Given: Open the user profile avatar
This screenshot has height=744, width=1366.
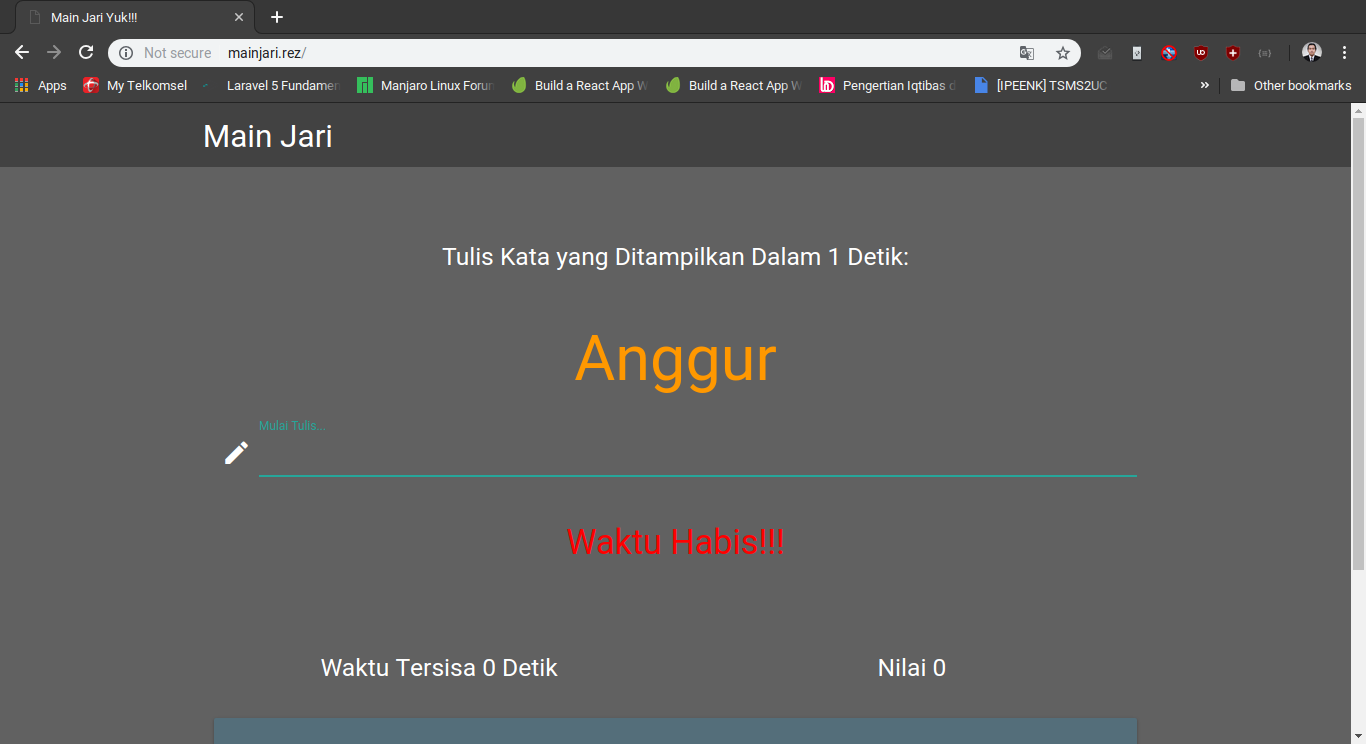Looking at the screenshot, I should click(x=1312, y=53).
